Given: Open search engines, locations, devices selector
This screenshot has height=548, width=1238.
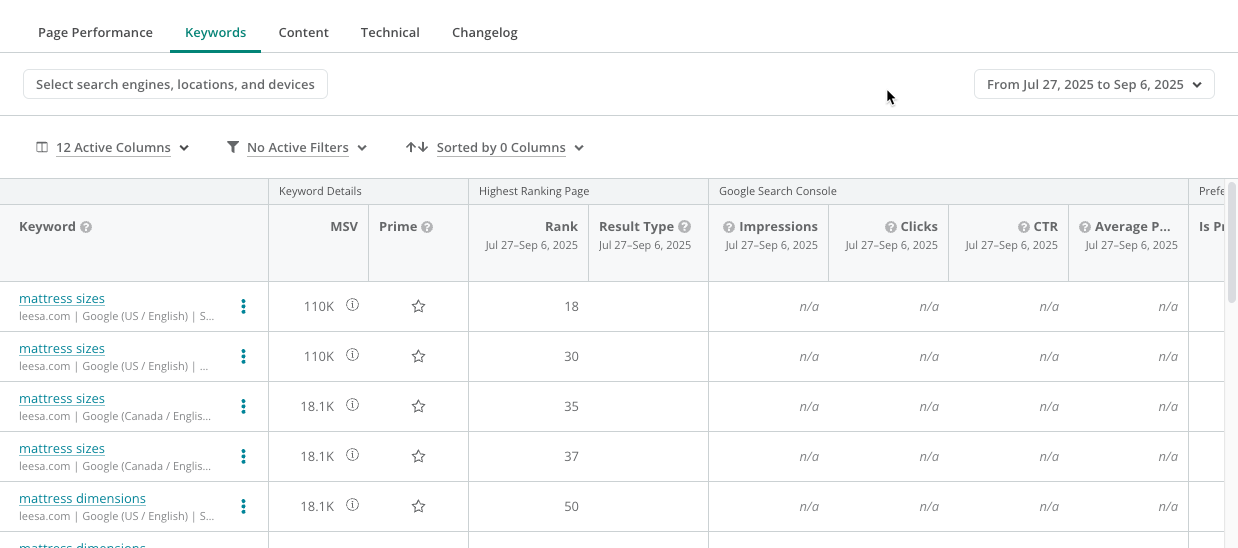Looking at the screenshot, I should tap(175, 84).
